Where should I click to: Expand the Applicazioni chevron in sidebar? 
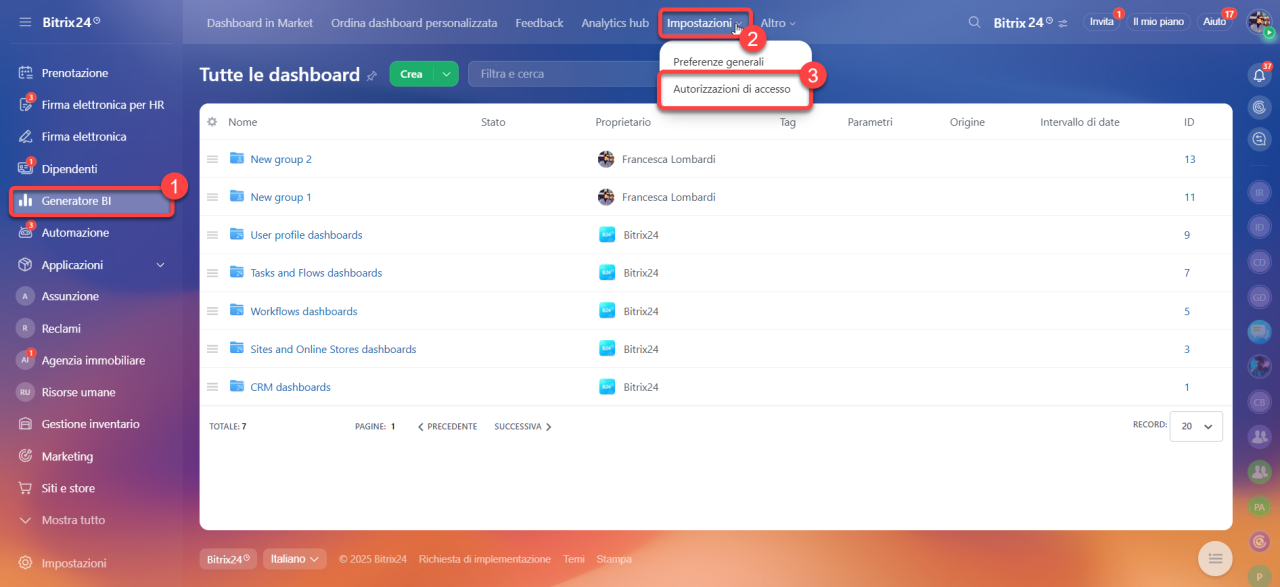[x=161, y=265]
